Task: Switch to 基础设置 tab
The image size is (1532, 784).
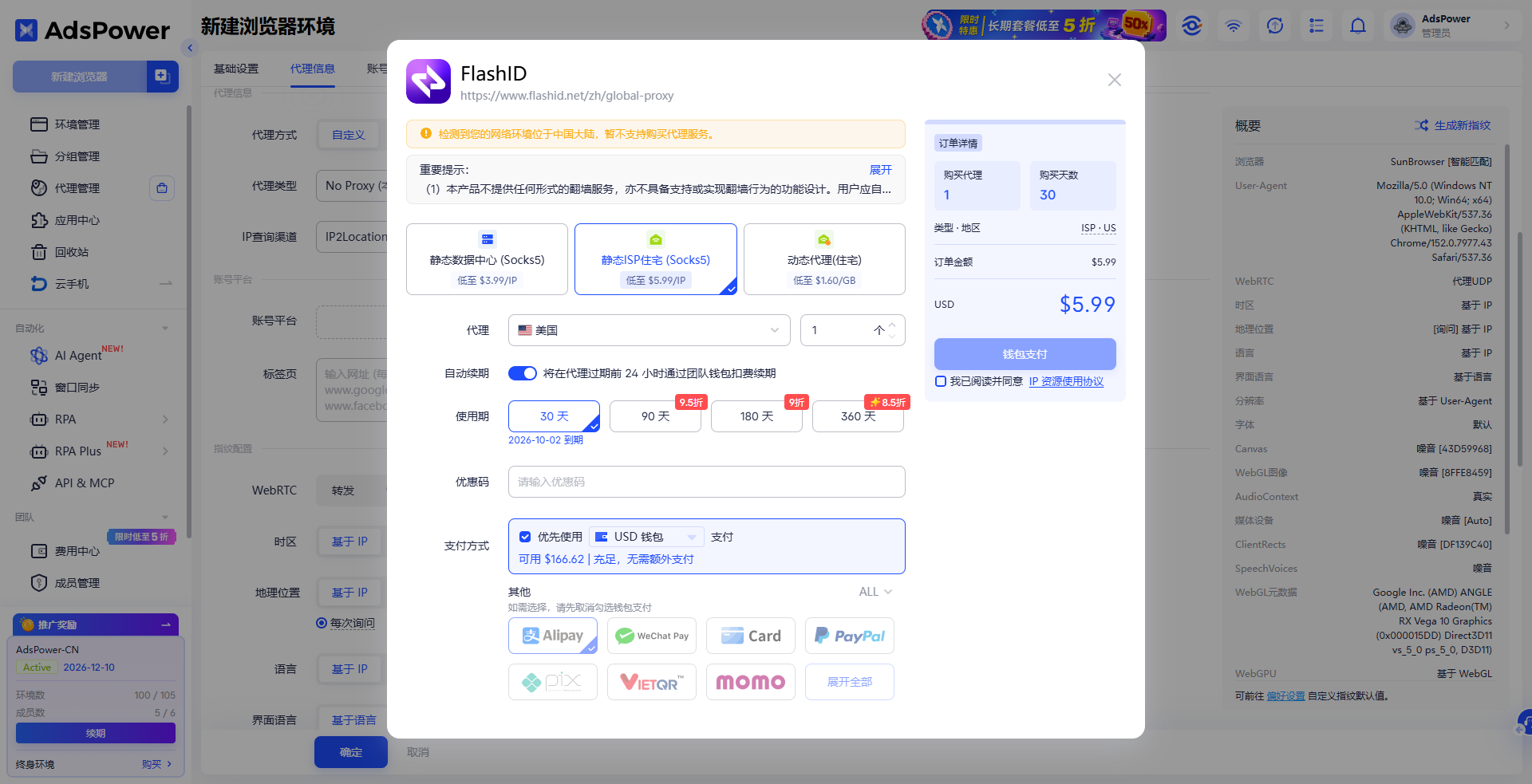Action: point(236,69)
